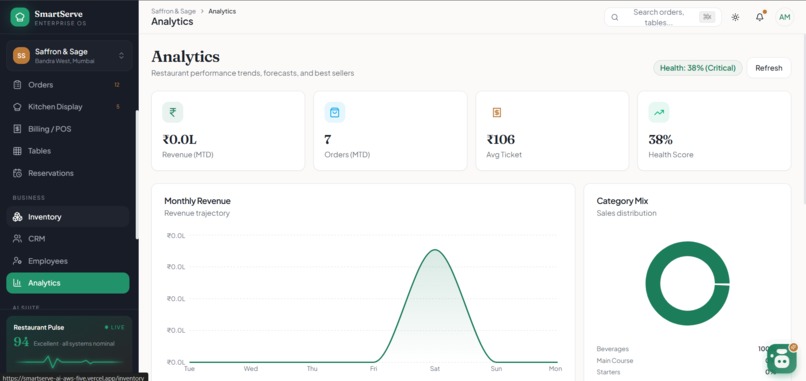
Task: Click the 7 Orders (MTD) value
Action: tap(327, 140)
